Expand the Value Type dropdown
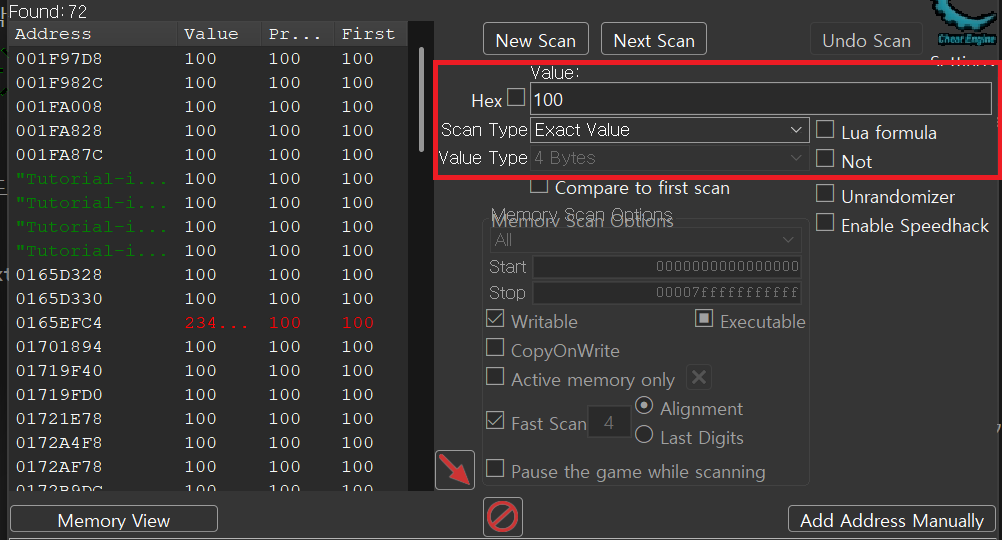Screen dimensions: 1002x540 point(669,158)
